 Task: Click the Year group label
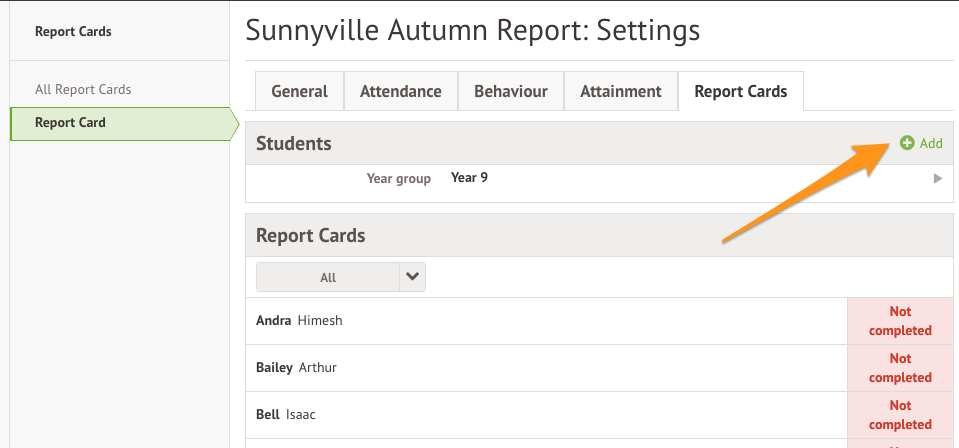coord(399,178)
